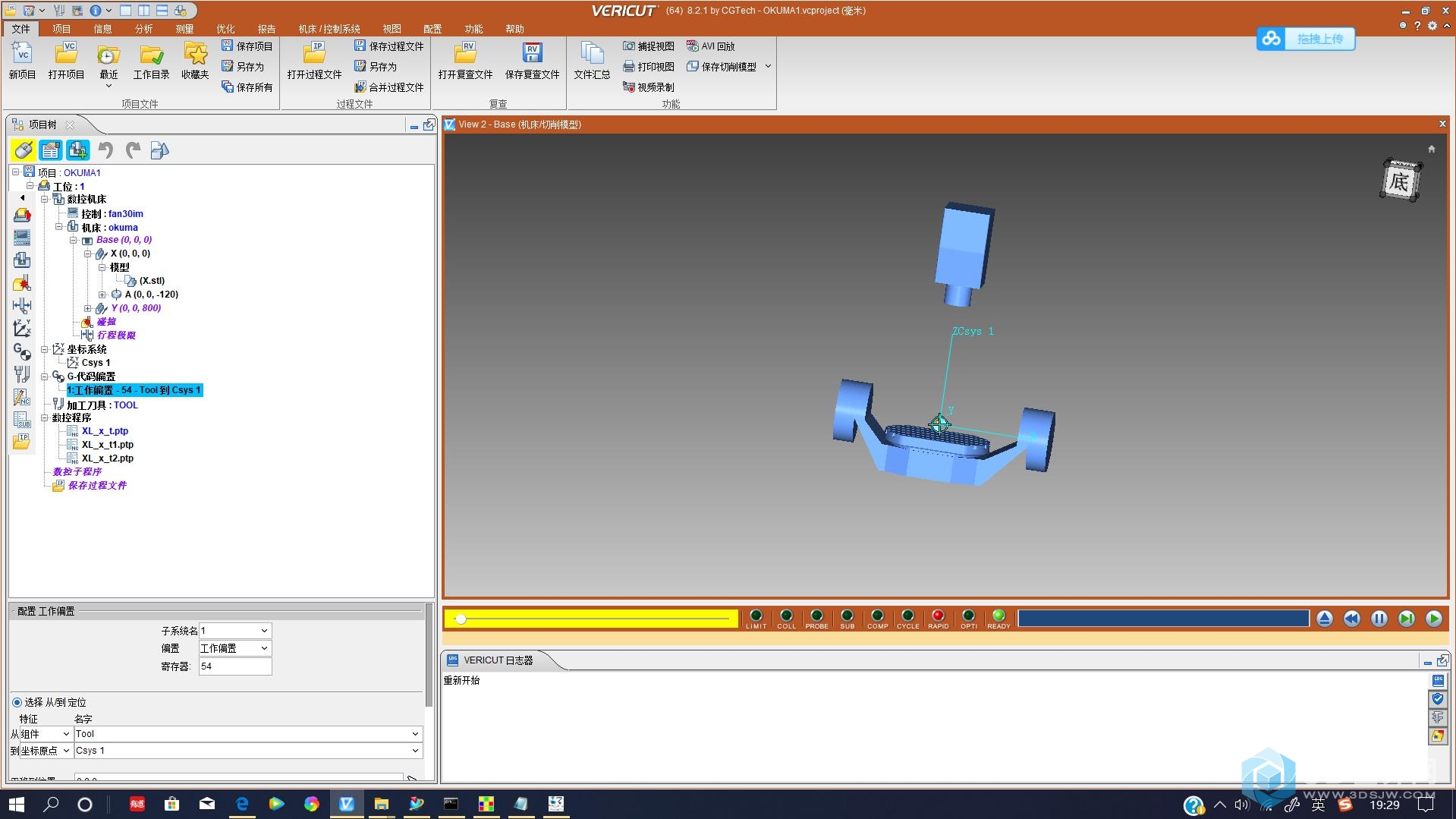This screenshot has height=819, width=1456.
Task: Click single step playback button
Action: click(1406, 619)
